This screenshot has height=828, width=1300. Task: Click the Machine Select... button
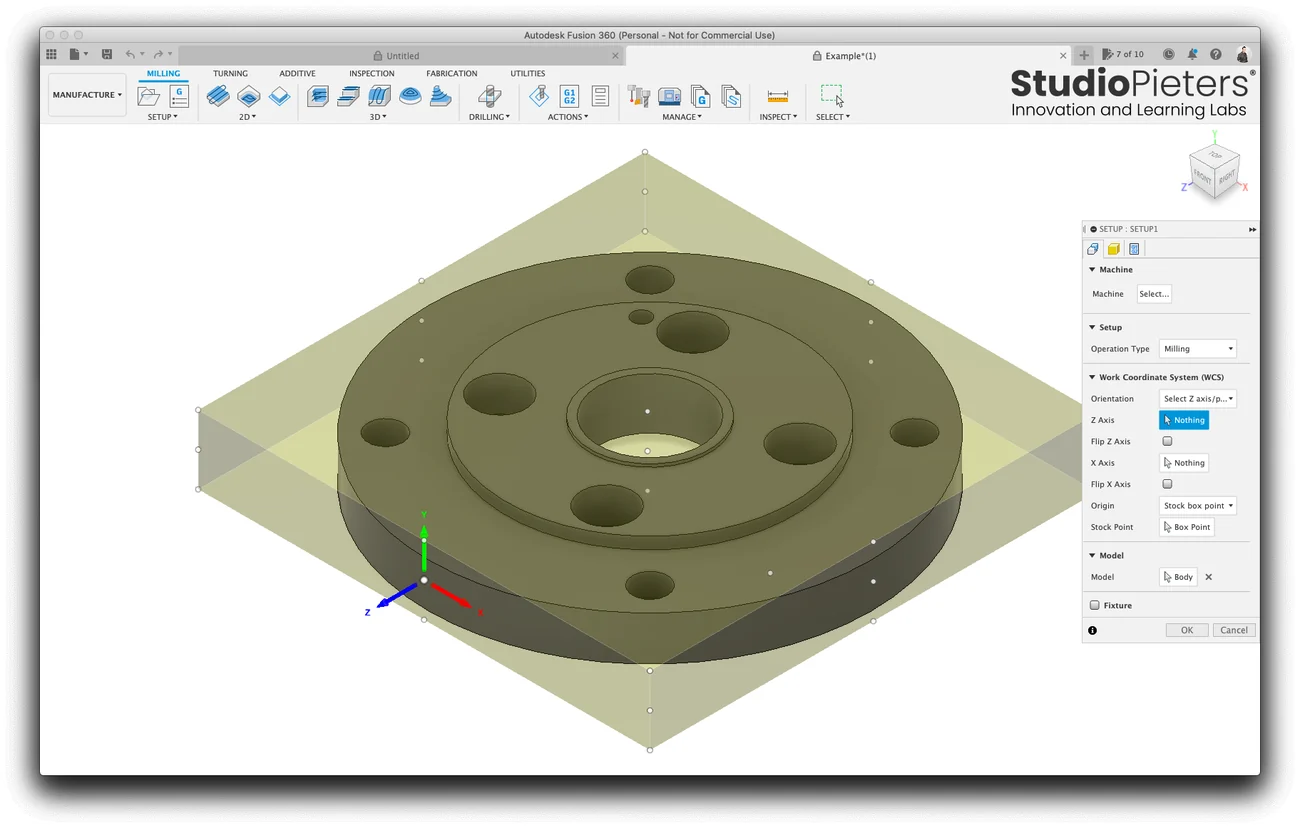coord(1154,294)
